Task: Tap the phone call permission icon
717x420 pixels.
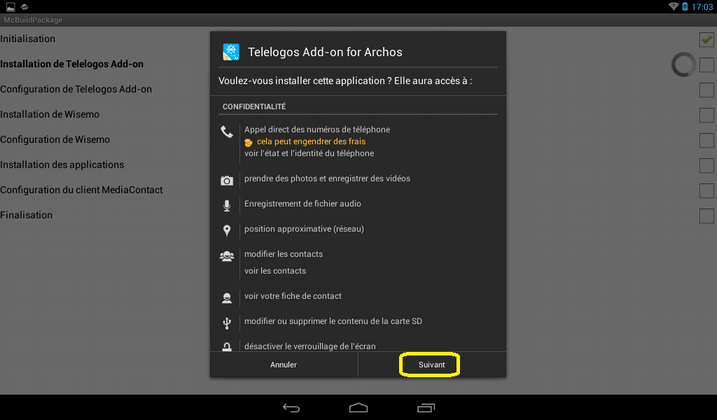Action: click(226, 132)
